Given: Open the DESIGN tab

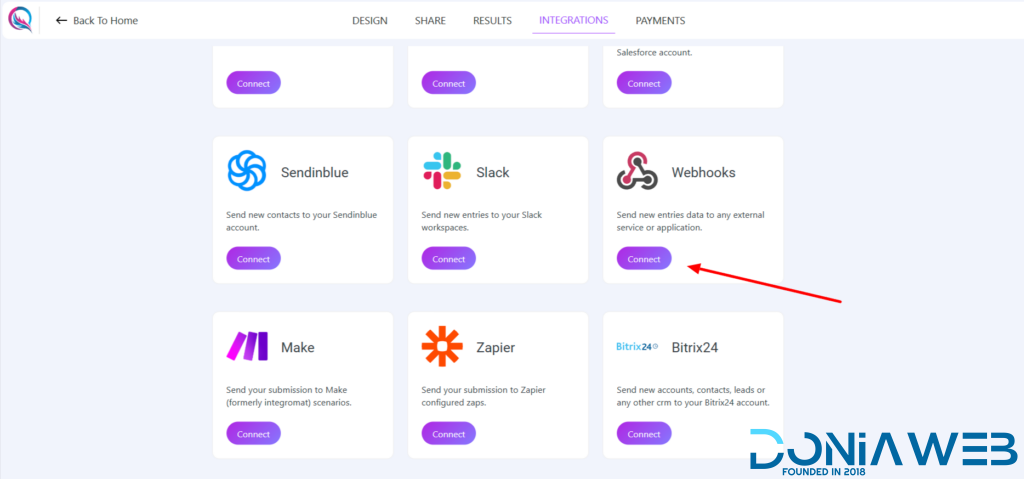Looking at the screenshot, I should coord(370,20).
